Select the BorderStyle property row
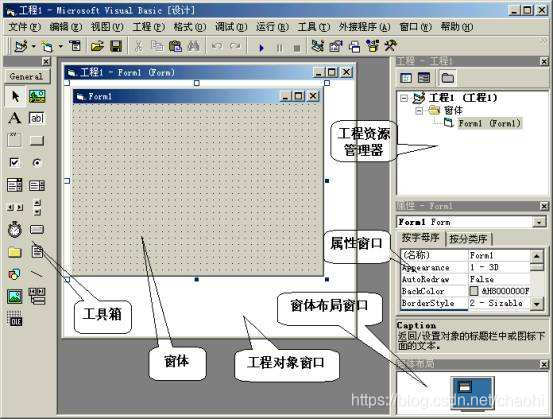 (x=466, y=303)
